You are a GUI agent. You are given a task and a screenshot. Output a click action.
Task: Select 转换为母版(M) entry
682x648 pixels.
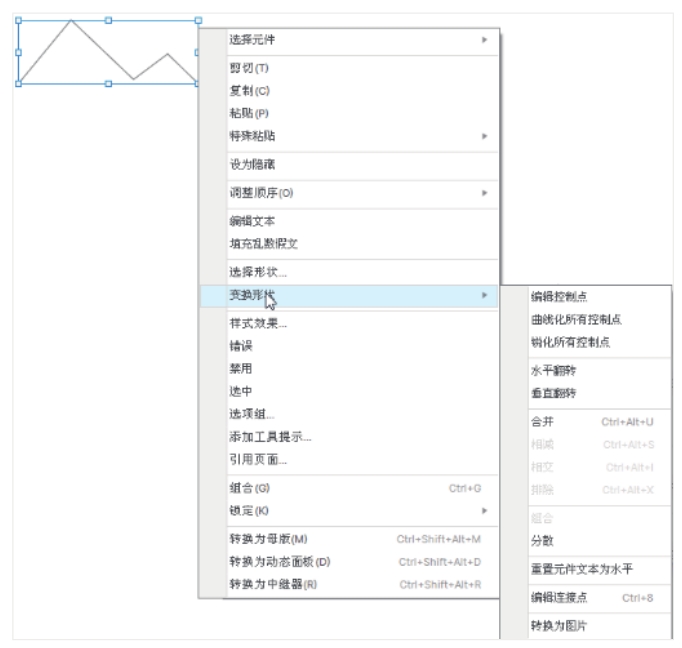(x=268, y=539)
